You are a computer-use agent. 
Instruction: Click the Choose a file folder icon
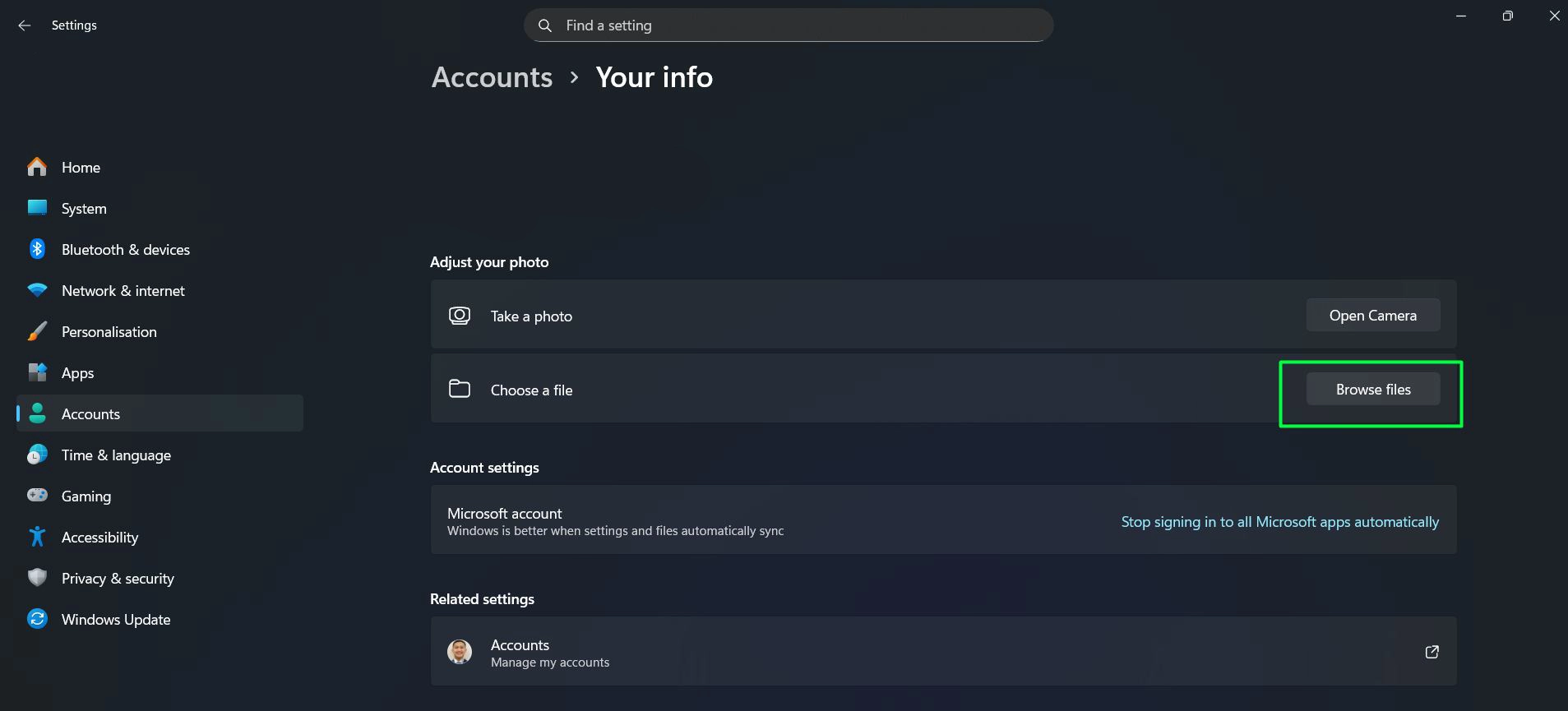[460, 389]
